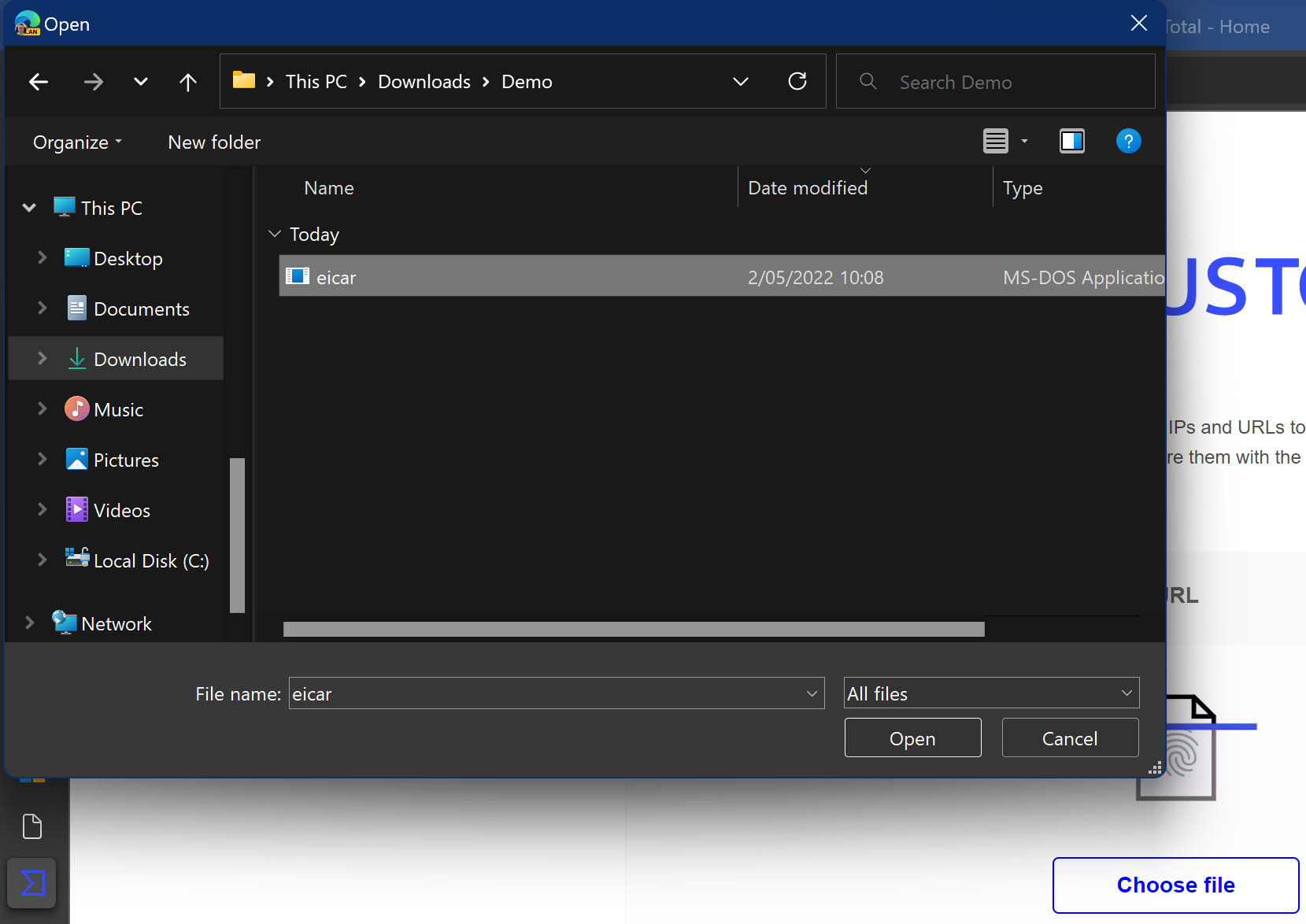Click the change view layout icon

(996, 142)
